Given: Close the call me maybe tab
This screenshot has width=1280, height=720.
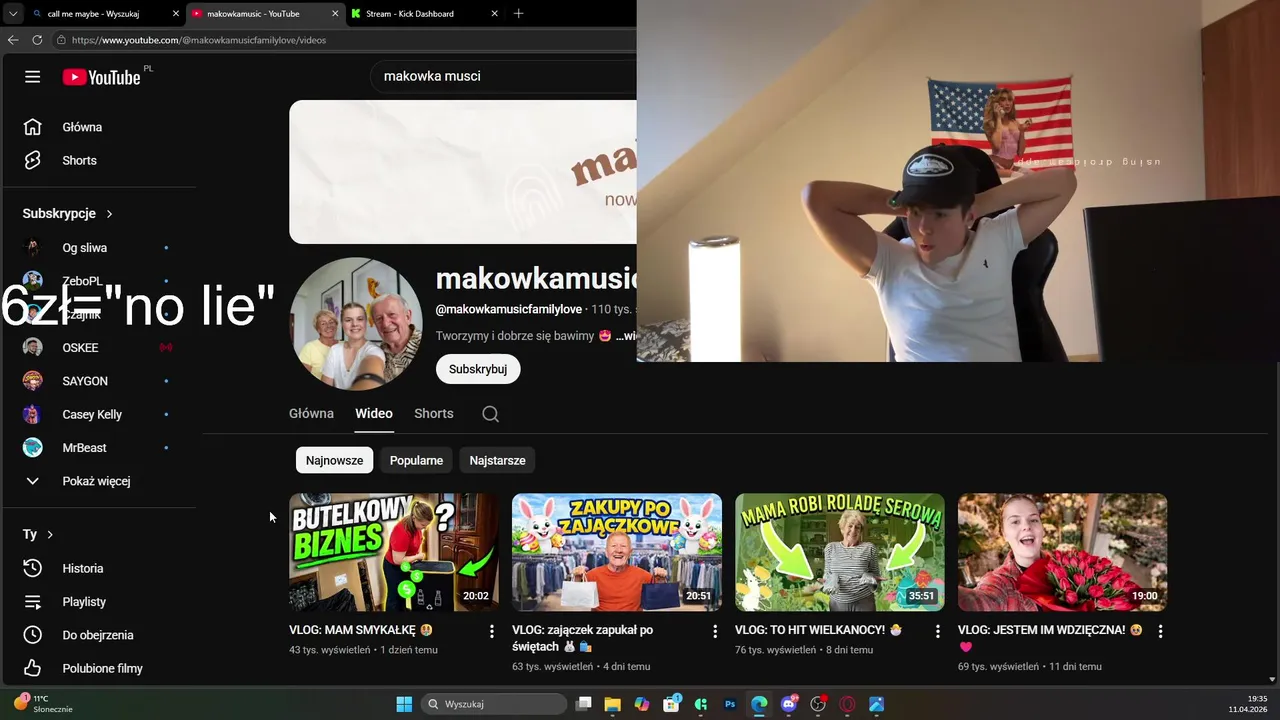Looking at the screenshot, I should click(x=176, y=14).
